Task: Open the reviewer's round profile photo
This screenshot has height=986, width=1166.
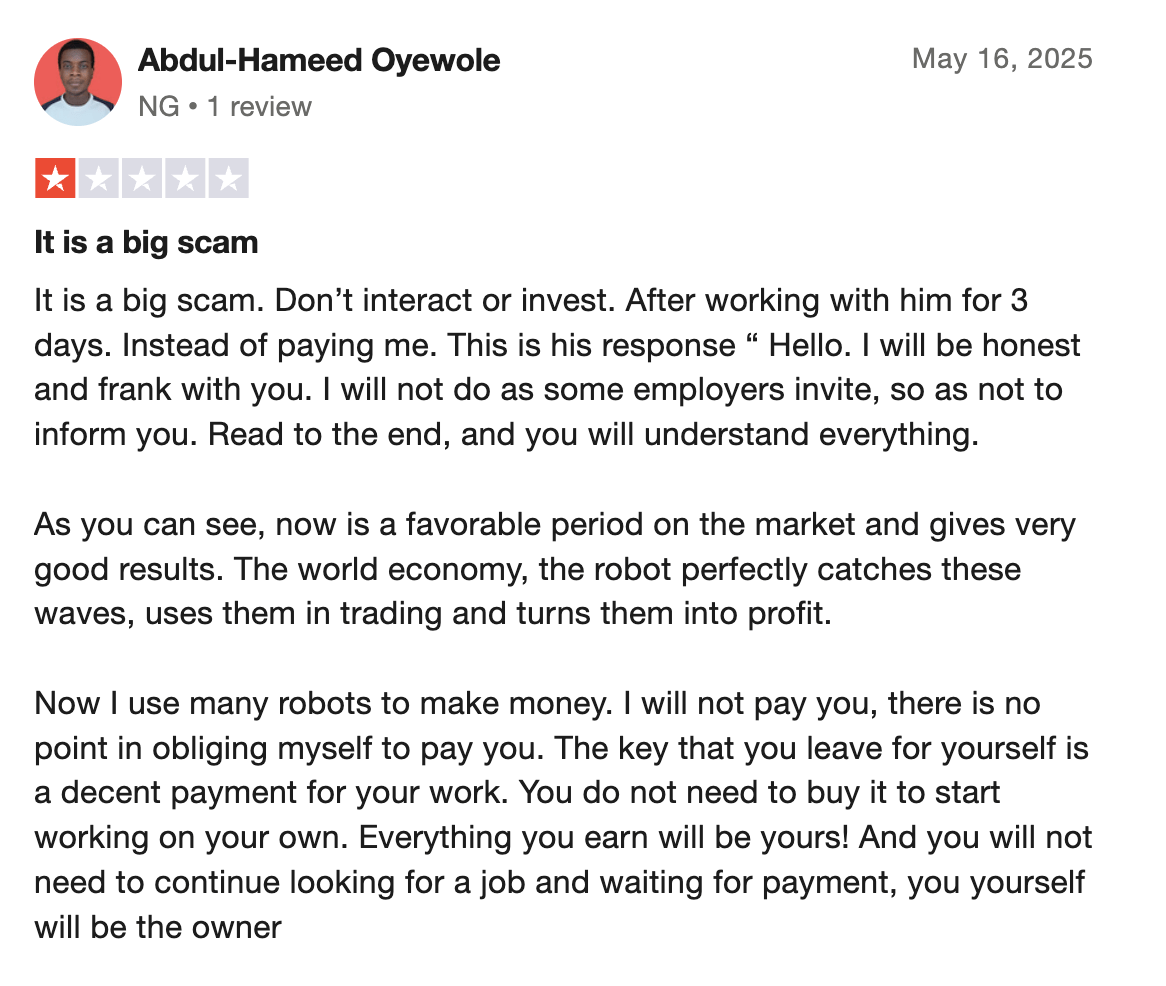Action: 78,82
